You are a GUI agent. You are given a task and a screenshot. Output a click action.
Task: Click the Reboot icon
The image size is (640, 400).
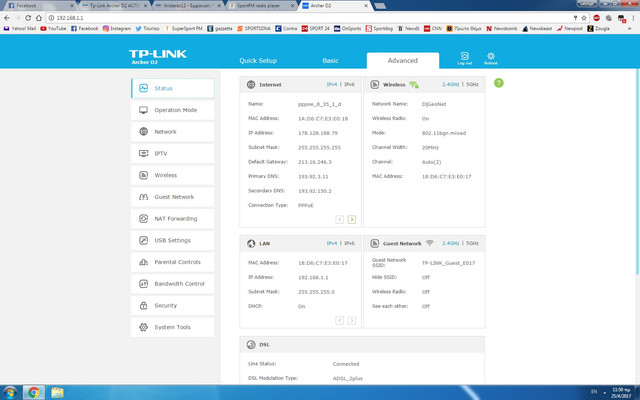pyautogui.click(x=491, y=58)
